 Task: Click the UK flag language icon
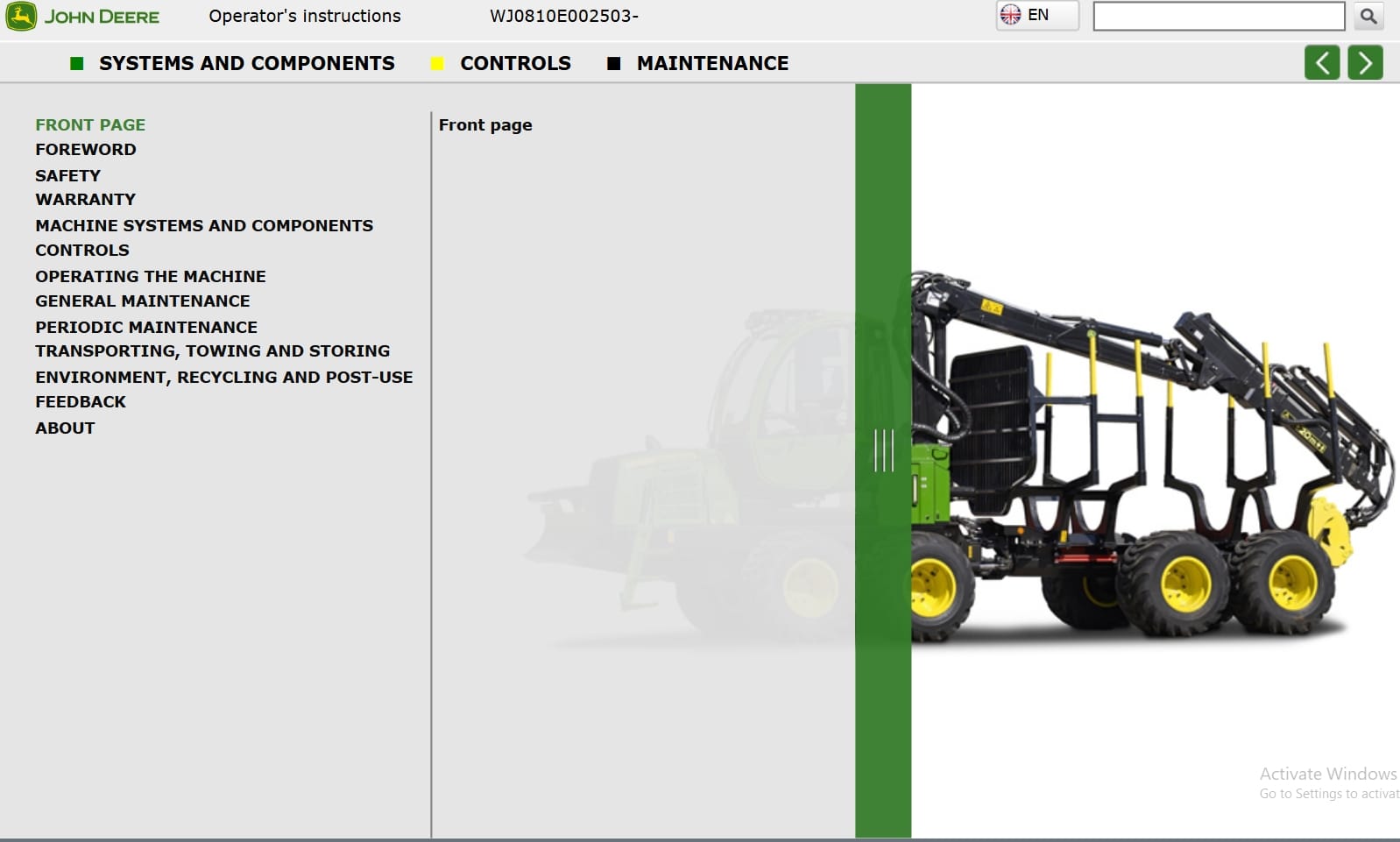[x=1010, y=15]
